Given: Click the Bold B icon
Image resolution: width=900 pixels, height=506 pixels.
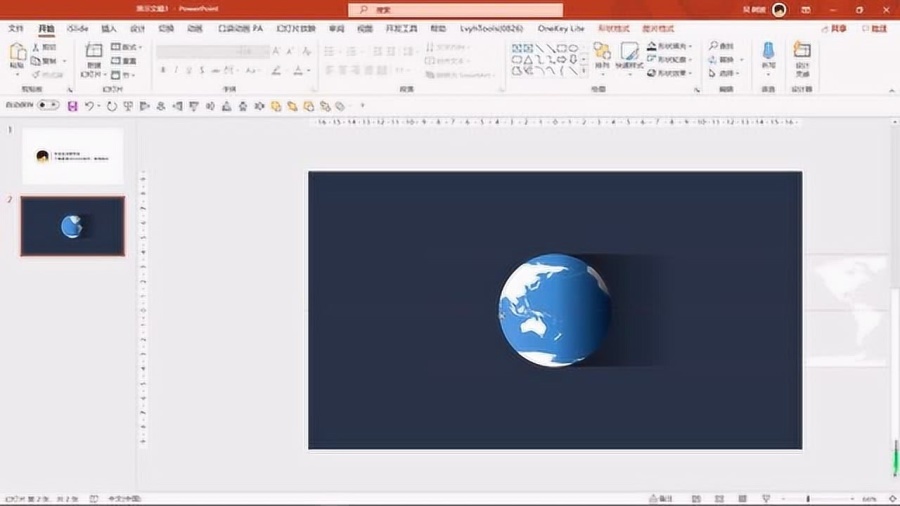Looking at the screenshot, I should tap(163, 70).
